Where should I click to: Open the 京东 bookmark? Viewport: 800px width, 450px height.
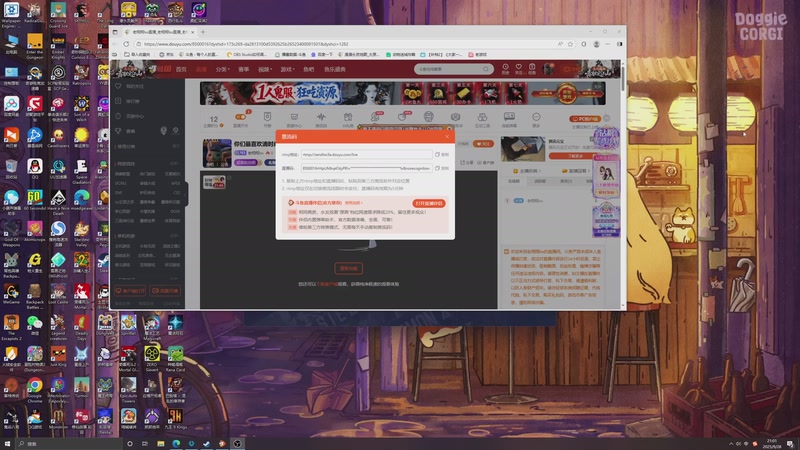tap(167, 55)
